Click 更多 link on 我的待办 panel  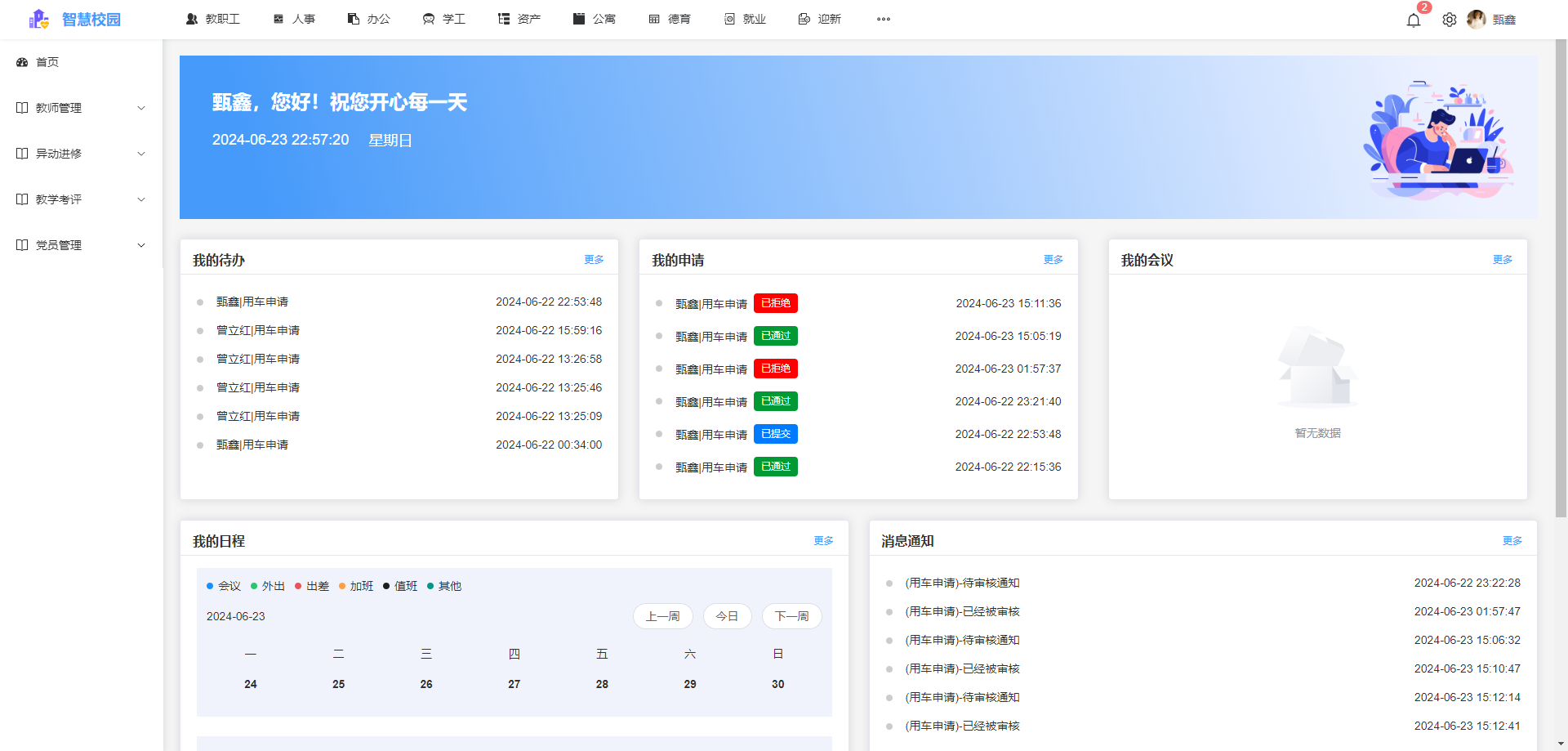tap(594, 259)
